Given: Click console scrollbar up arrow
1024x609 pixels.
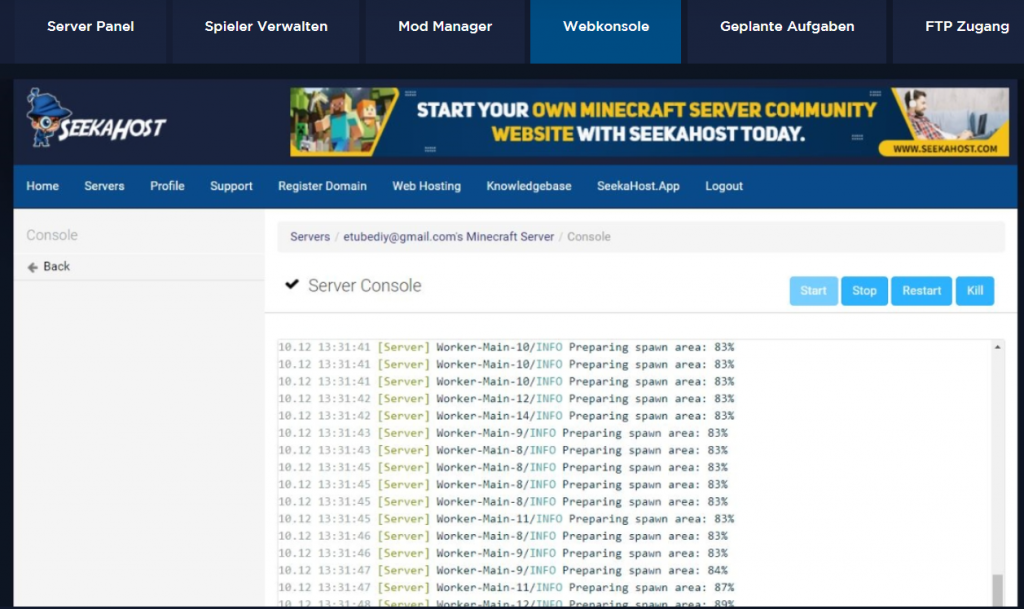Looking at the screenshot, I should [997, 347].
